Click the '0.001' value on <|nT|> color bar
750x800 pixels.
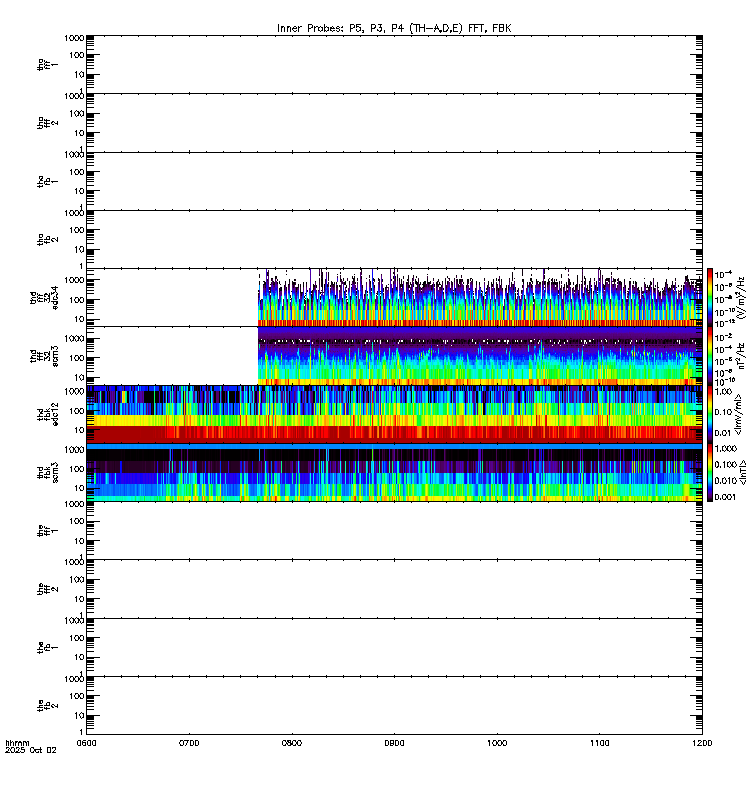pyautogui.click(x=725, y=497)
